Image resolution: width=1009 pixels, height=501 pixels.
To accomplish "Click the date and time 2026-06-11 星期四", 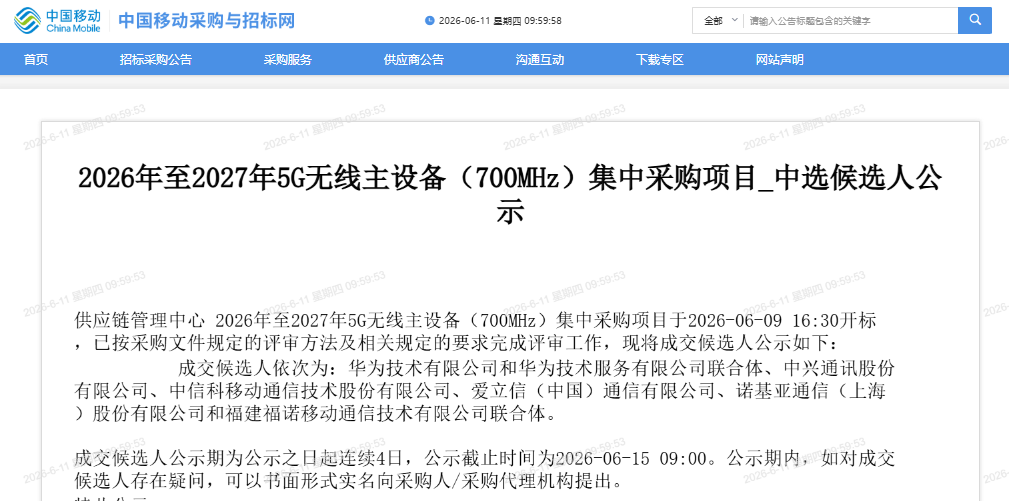I will tap(500, 21).
